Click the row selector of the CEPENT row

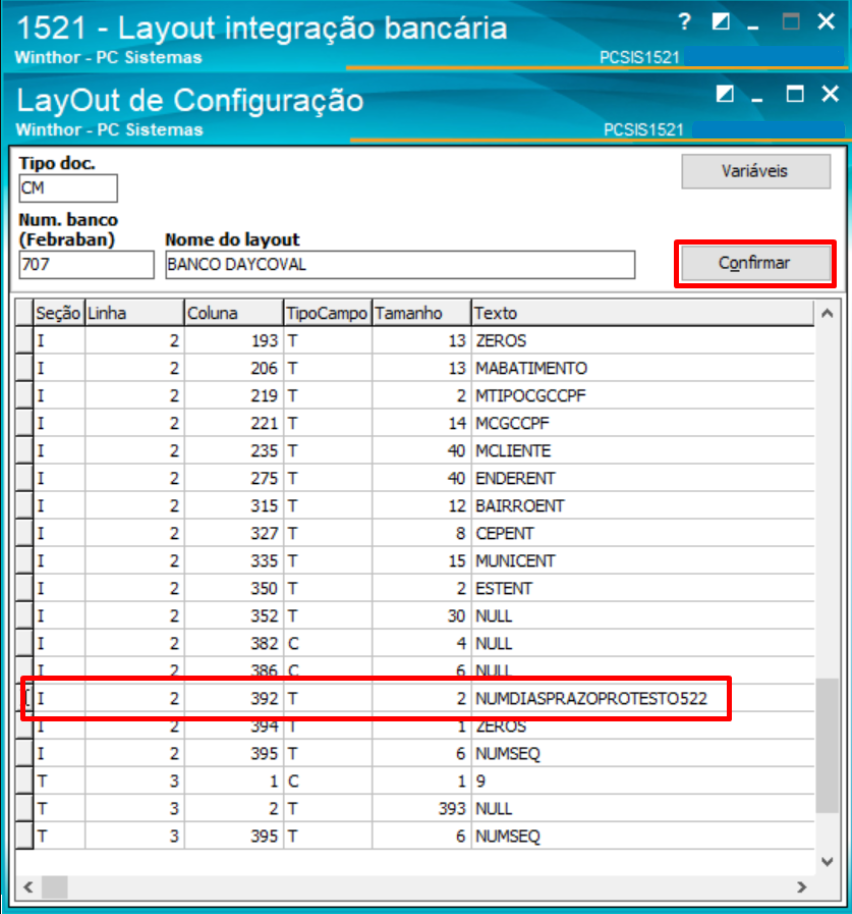[24, 533]
